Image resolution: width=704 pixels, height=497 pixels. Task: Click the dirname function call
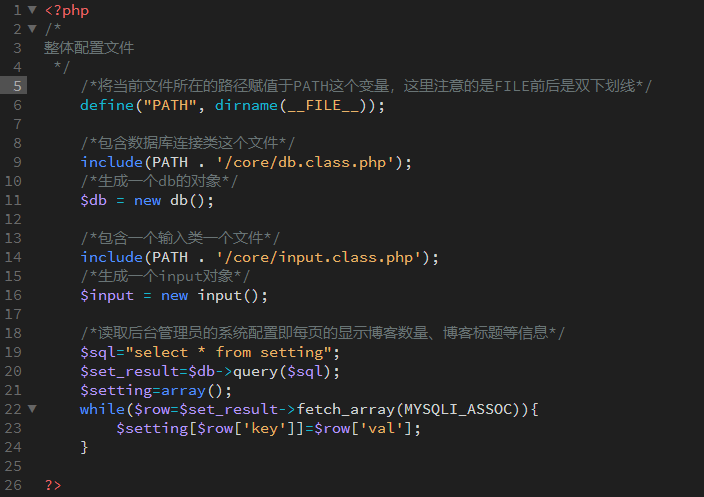tap(246, 105)
